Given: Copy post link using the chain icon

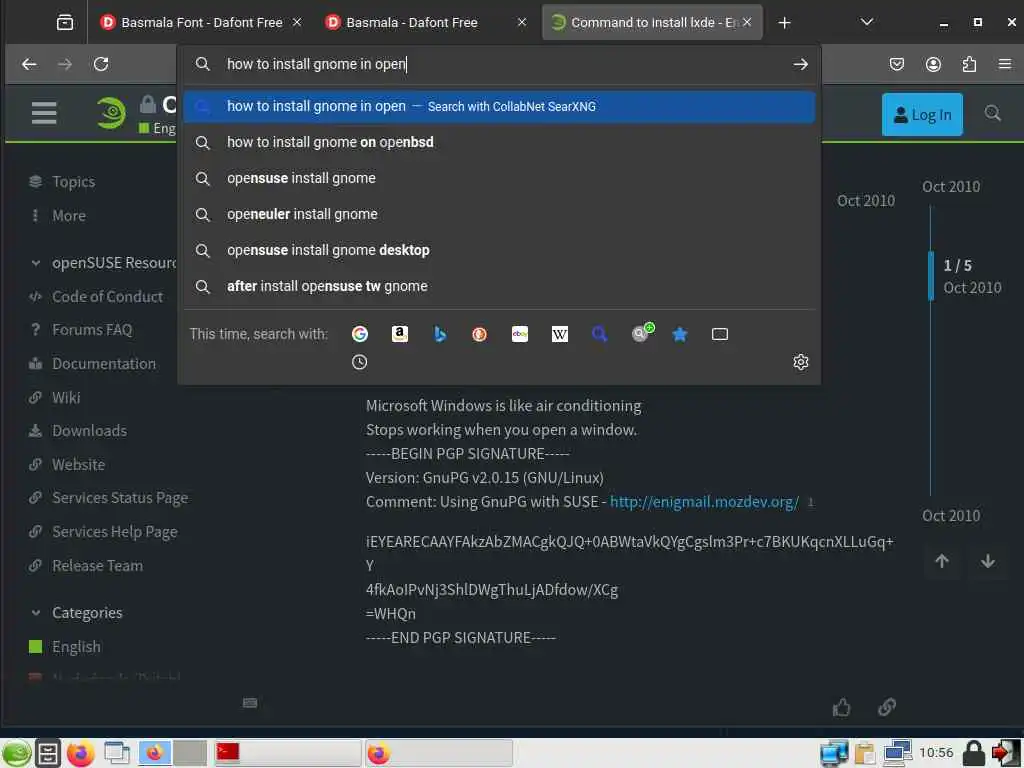Looking at the screenshot, I should [887, 707].
